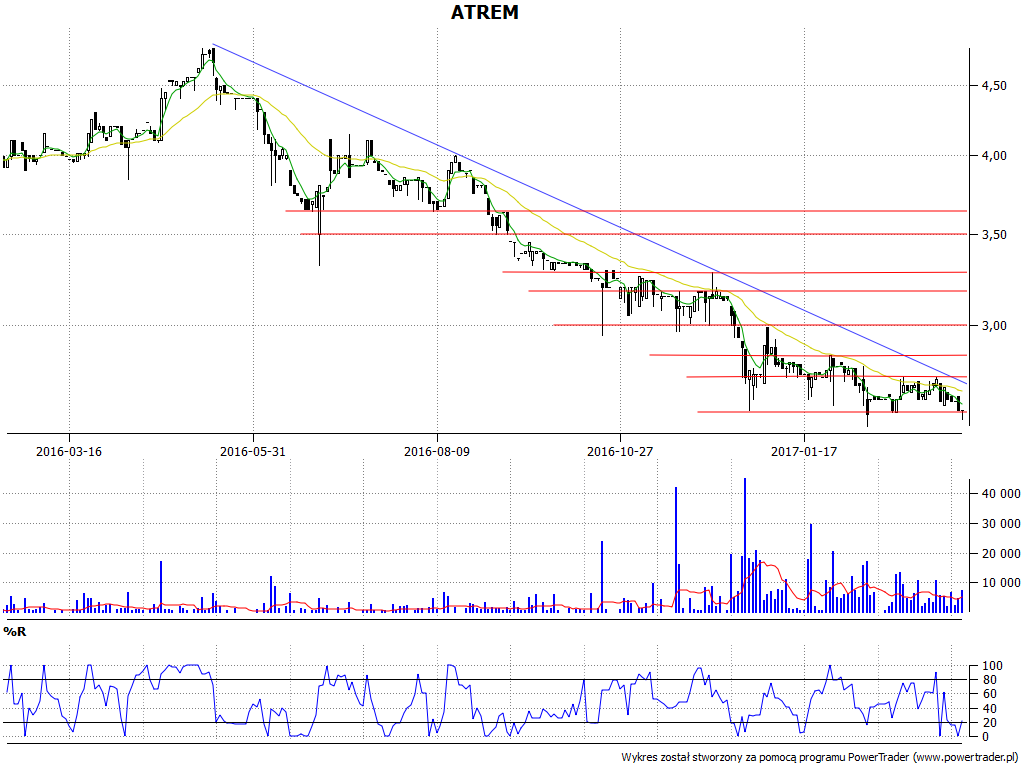1024x768 pixels.
Task: Click the tallest volume bar above 40 000
Action: tap(744, 545)
